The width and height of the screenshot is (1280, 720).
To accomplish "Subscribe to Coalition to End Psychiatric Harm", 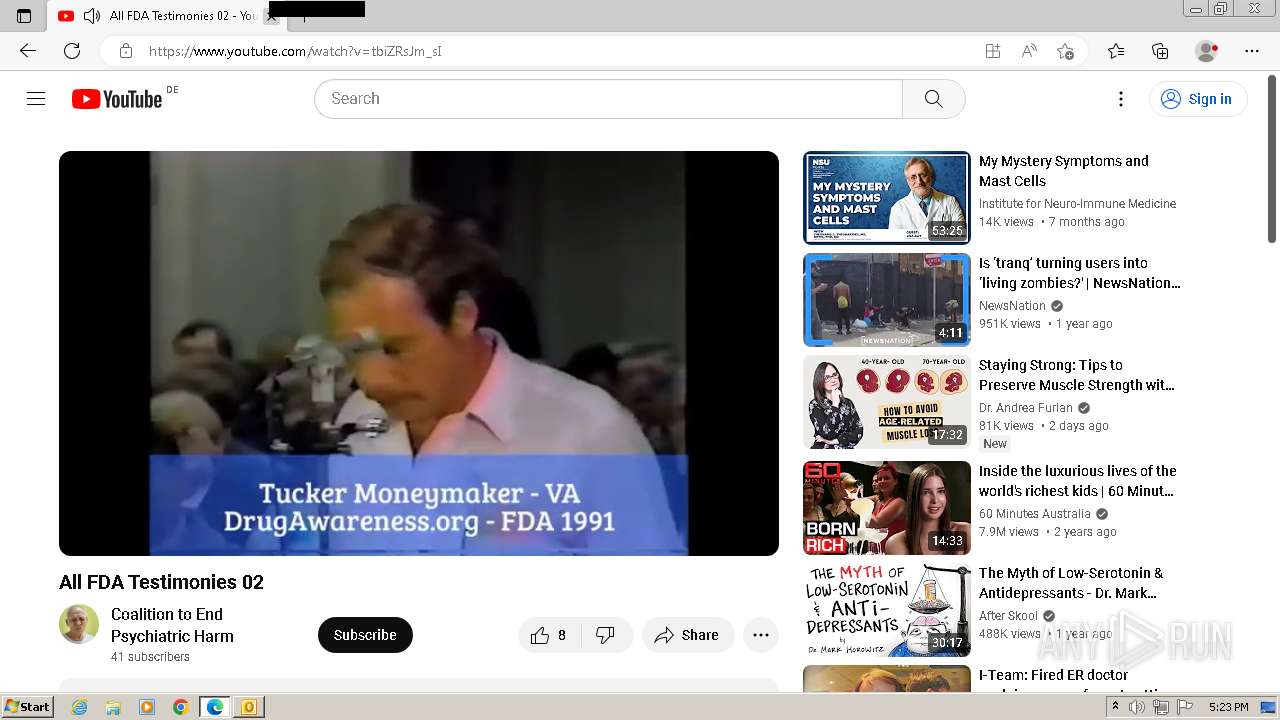I will coord(365,635).
